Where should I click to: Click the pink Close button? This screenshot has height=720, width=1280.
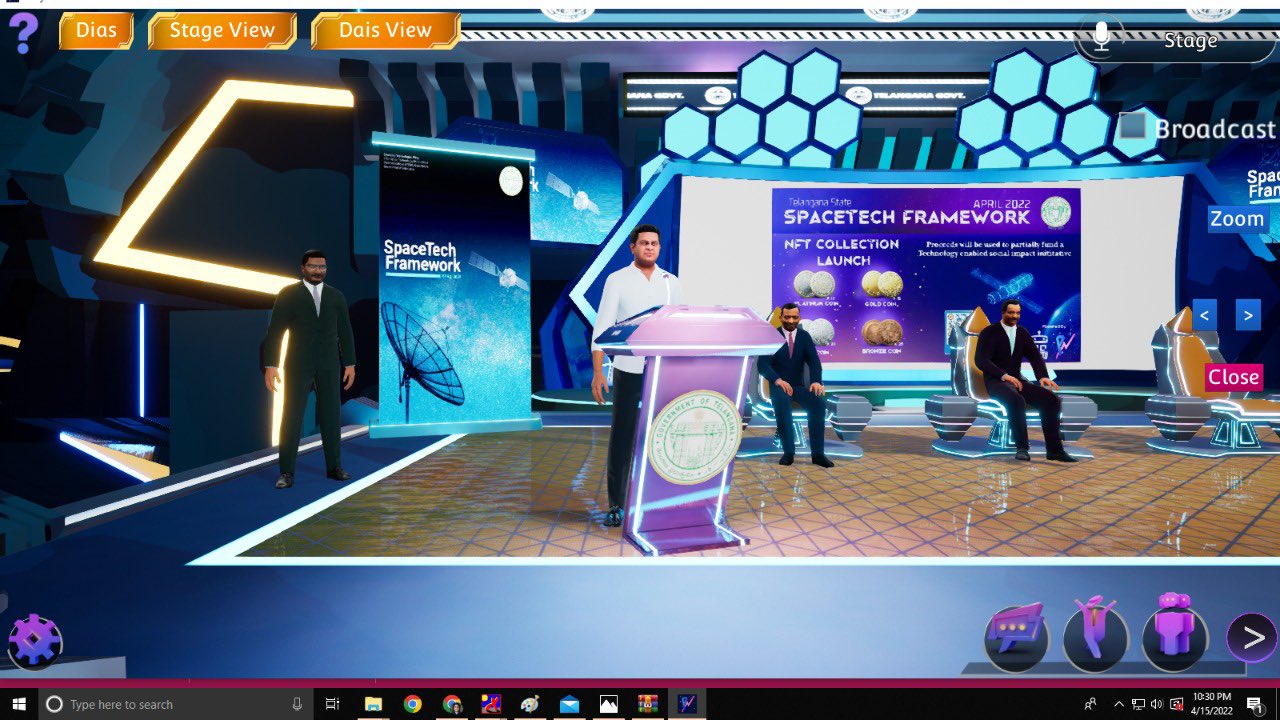point(1233,377)
